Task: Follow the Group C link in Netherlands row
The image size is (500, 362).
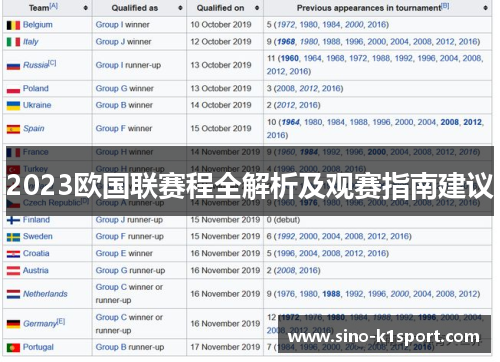Action: (x=111, y=287)
